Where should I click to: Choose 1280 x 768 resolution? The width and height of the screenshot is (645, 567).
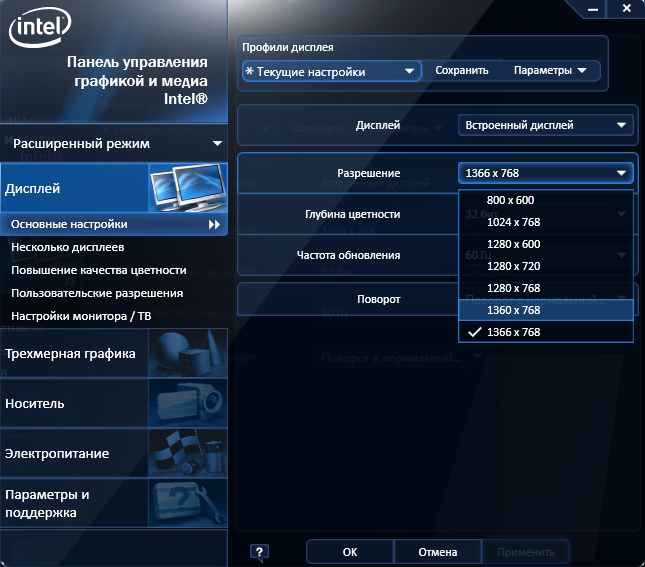tap(545, 288)
